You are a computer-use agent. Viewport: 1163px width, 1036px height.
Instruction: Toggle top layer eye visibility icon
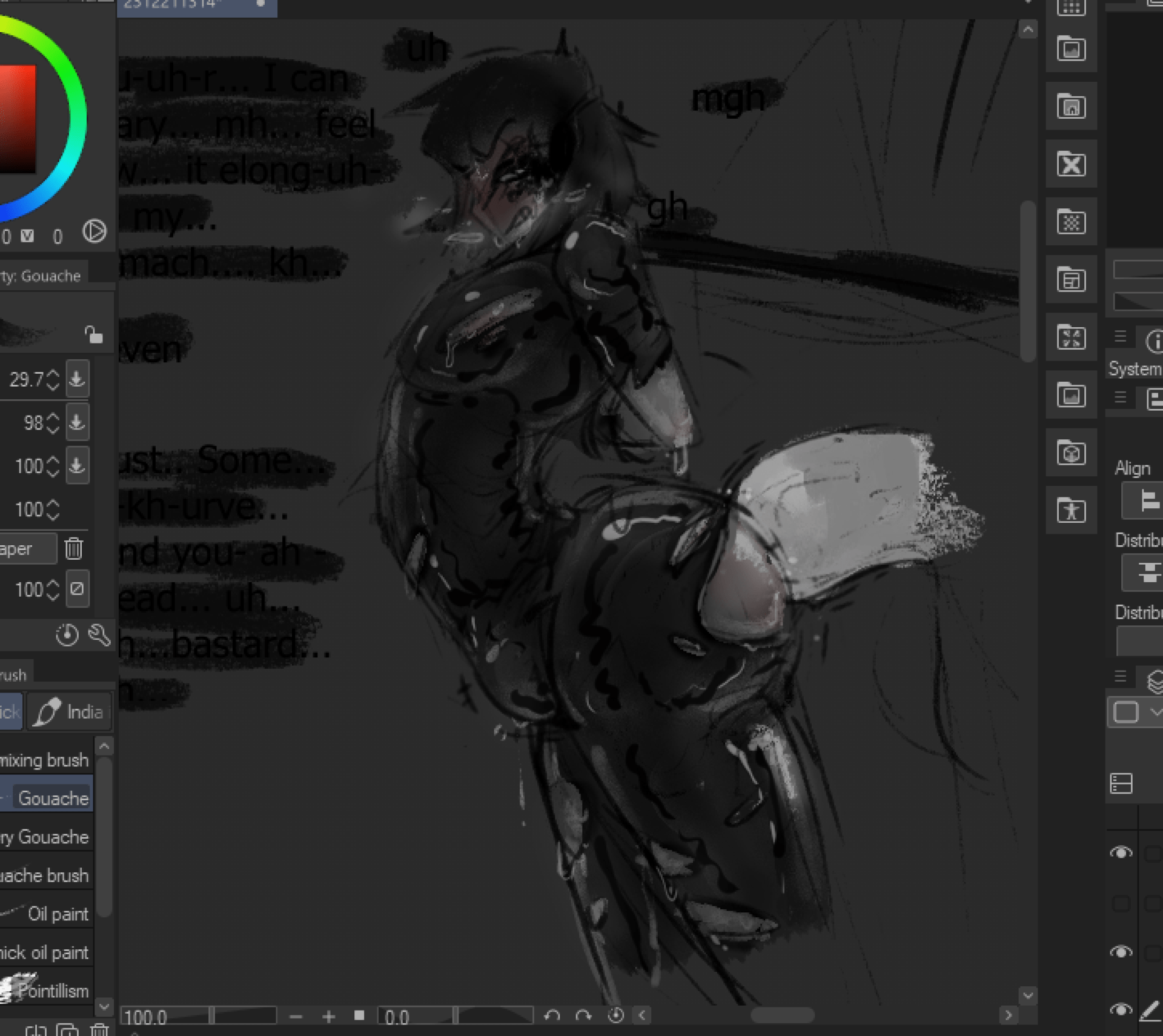(1121, 852)
